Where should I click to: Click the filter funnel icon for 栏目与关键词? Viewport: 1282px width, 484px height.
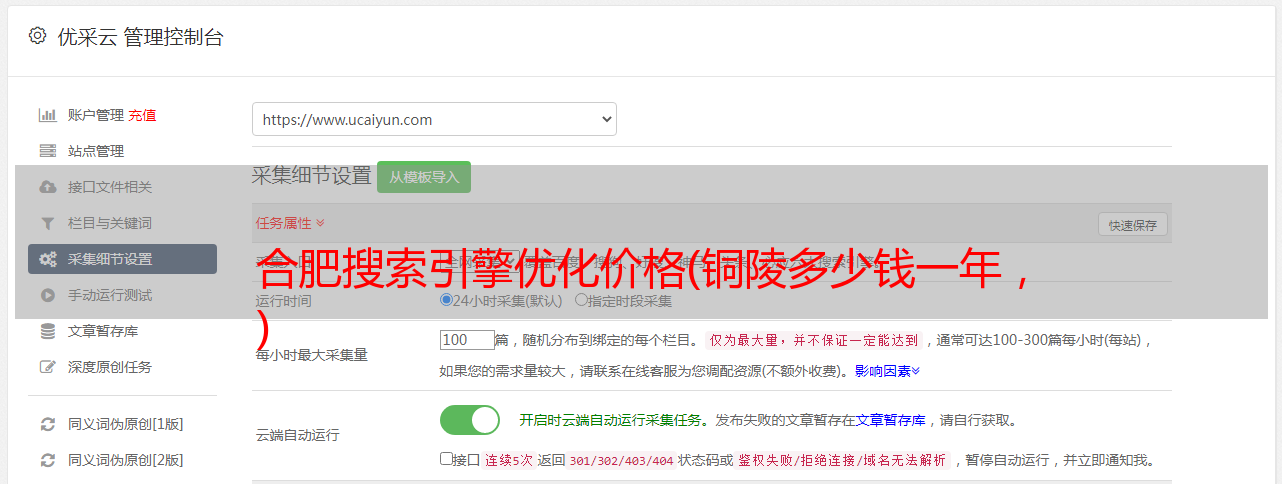tap(47, 223)
